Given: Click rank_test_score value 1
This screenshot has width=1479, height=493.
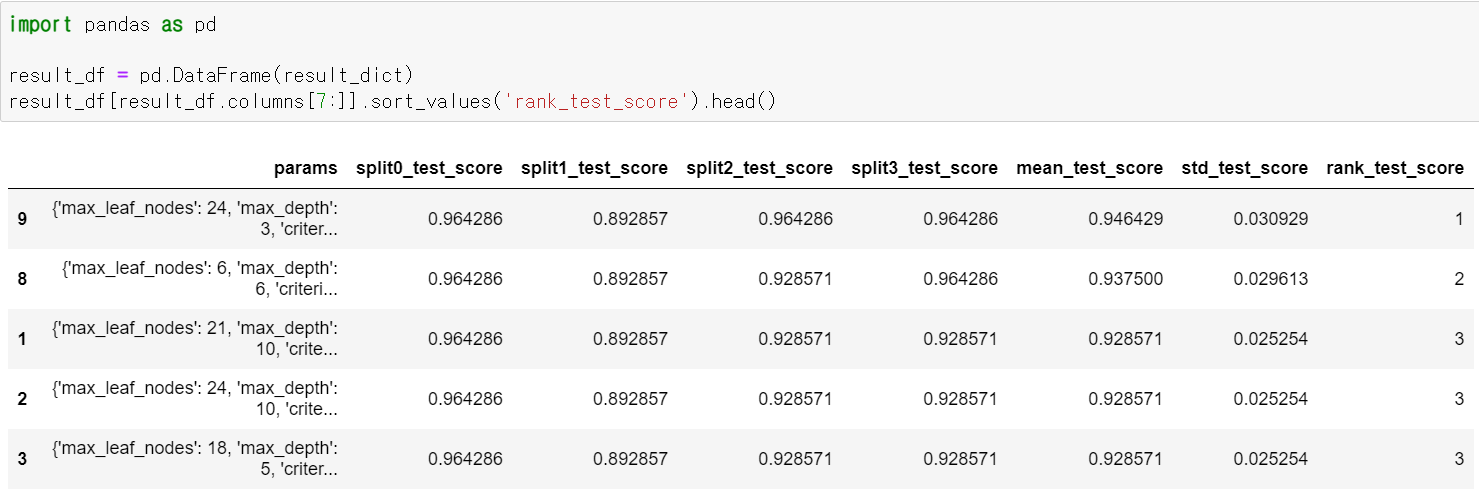Looking at the screenshot, I should [x=1459, y=218].
